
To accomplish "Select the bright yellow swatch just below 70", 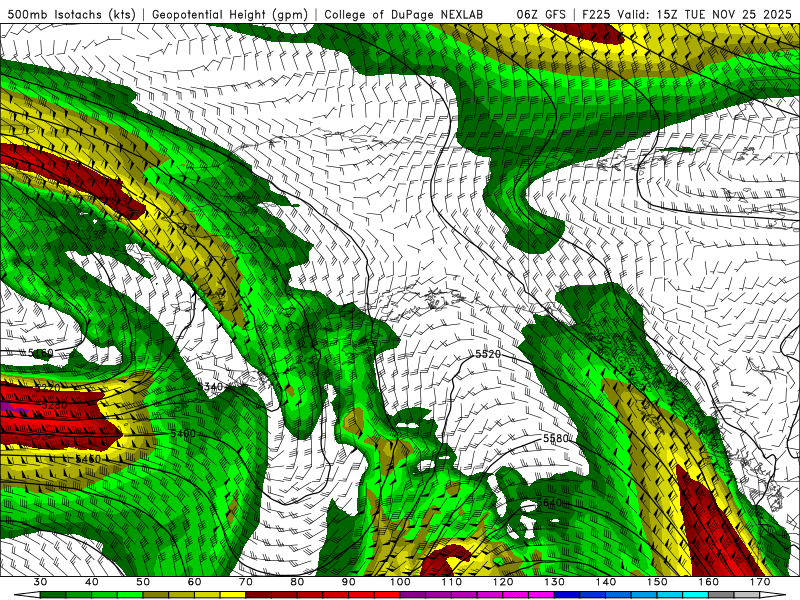I will click(x=233, y=595).
